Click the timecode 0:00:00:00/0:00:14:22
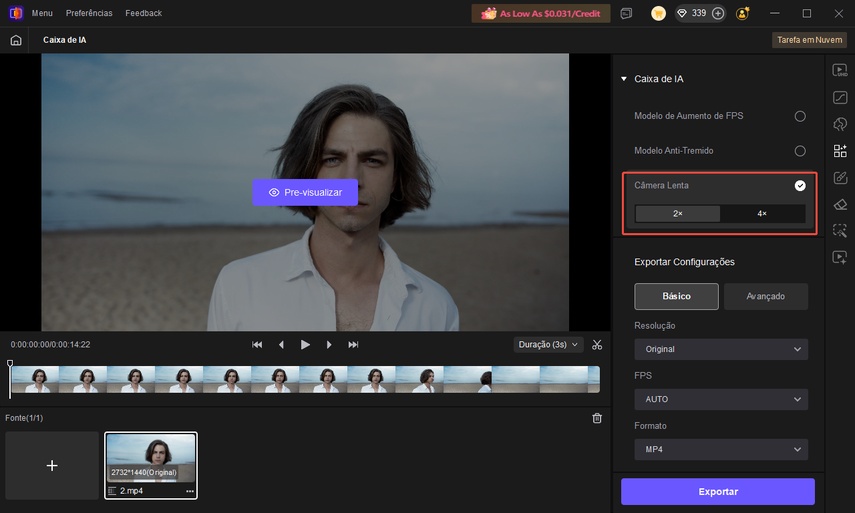Viewport: 855px width, 513px height. point(50,345)
